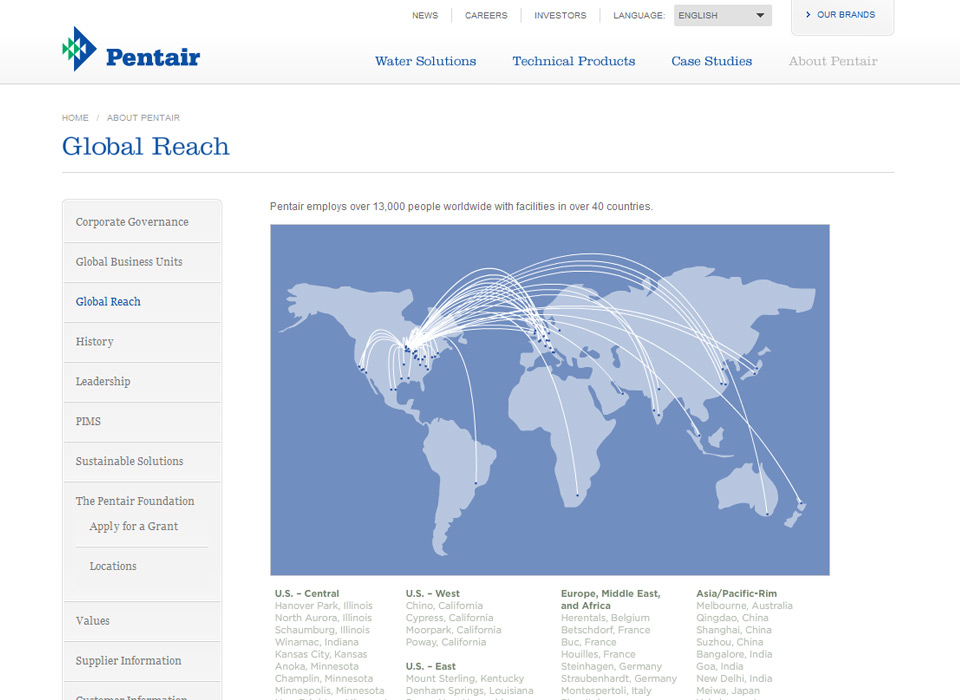The height and width of the screenshot is (700, 960).
Task: Click the U.S. - West heading
Action: coord(432,593)
